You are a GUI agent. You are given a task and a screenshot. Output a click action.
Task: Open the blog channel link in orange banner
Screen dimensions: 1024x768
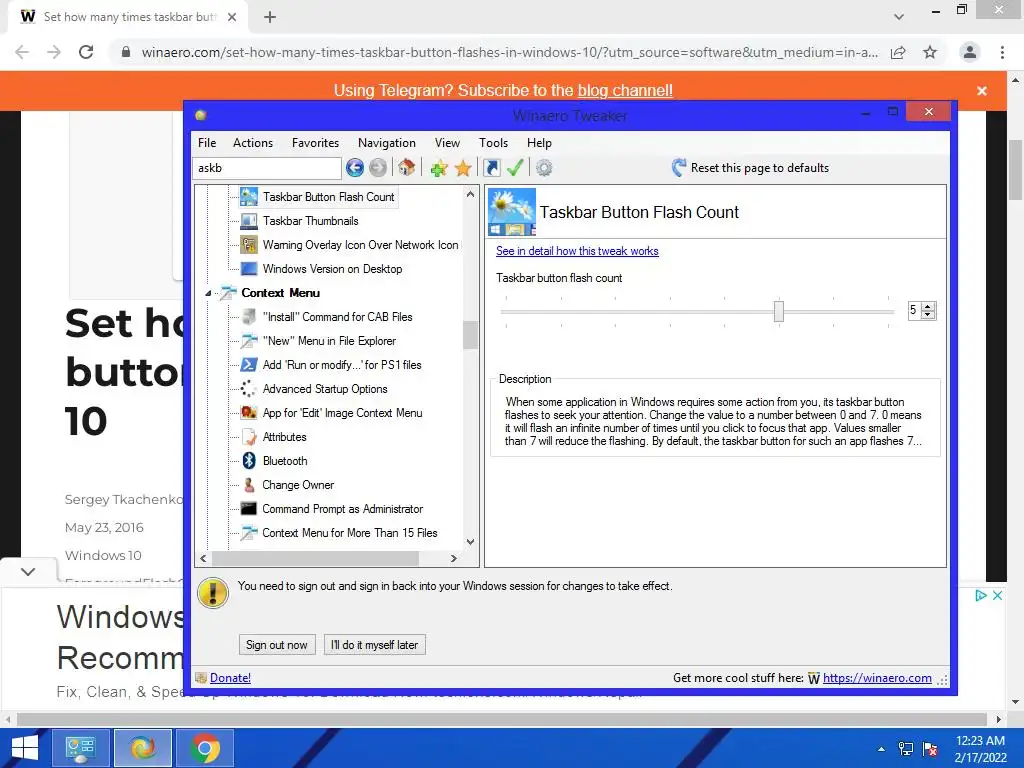[624, 90]
